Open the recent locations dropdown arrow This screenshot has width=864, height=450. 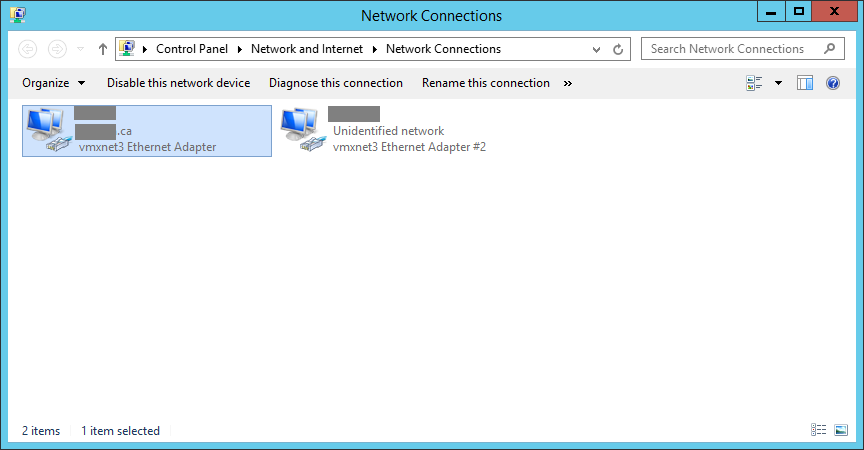tap(80, 49)
